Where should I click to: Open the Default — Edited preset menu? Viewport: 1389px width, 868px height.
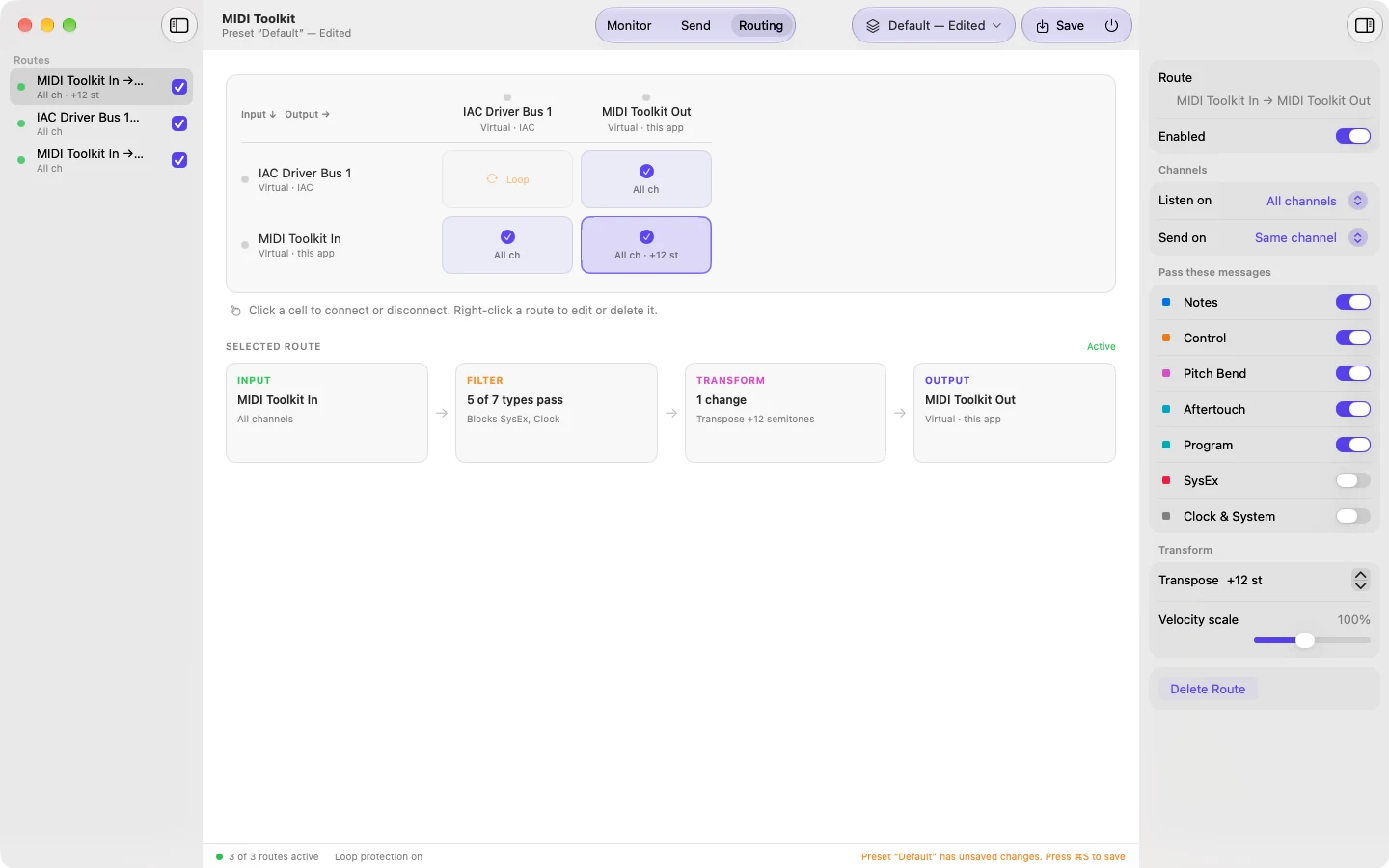(934, 26)
